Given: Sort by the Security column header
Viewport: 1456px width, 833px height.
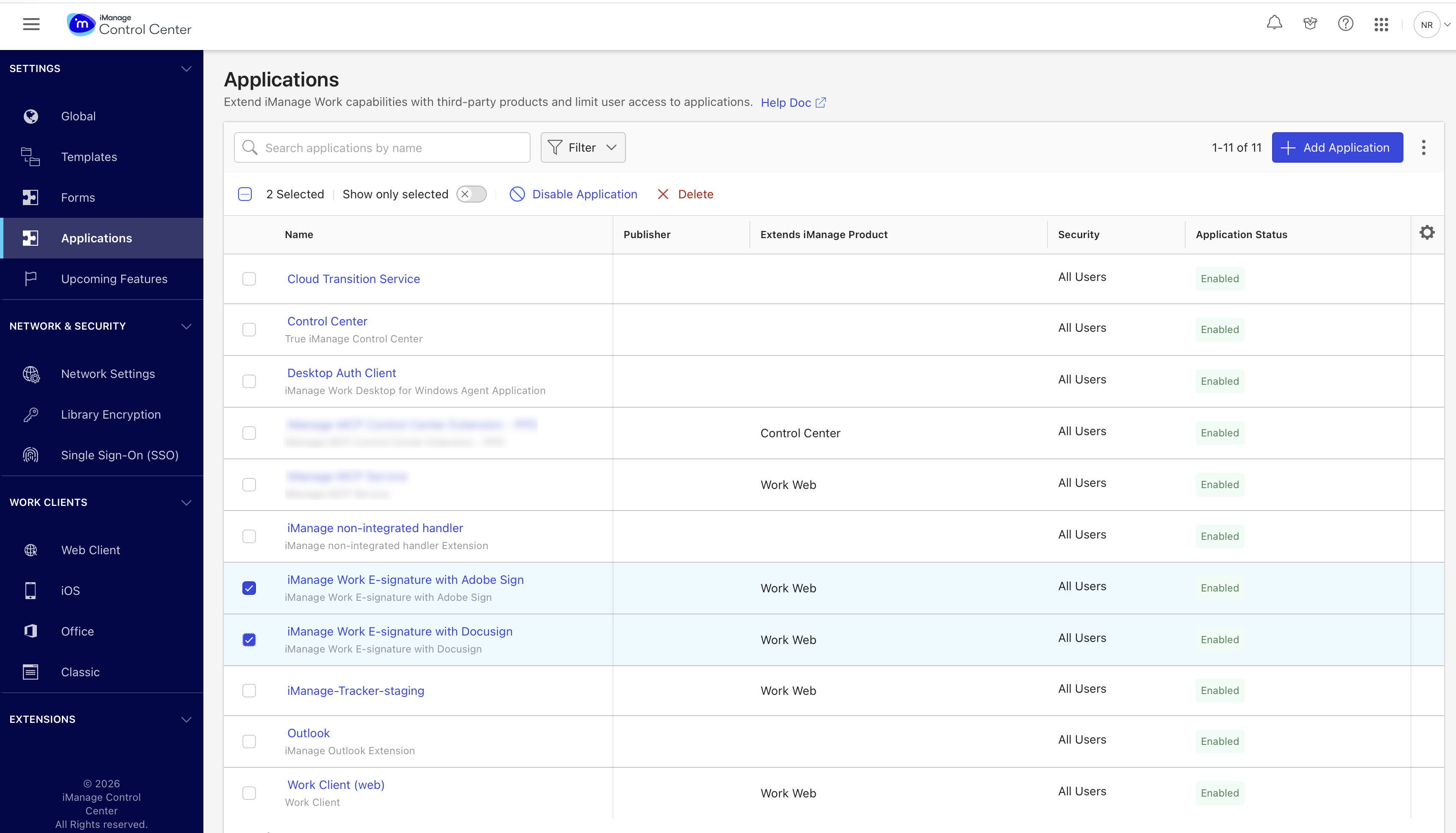Looking at the screenshot, I should tap(1078, 235).
